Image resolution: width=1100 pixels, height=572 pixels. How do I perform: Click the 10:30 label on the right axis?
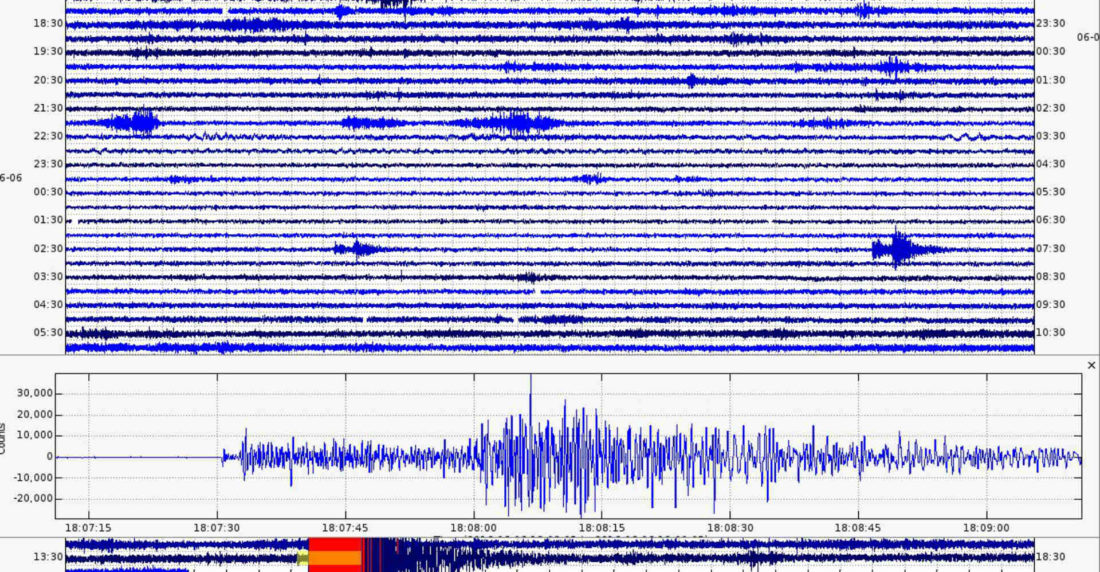click(x=1051, y=333)
